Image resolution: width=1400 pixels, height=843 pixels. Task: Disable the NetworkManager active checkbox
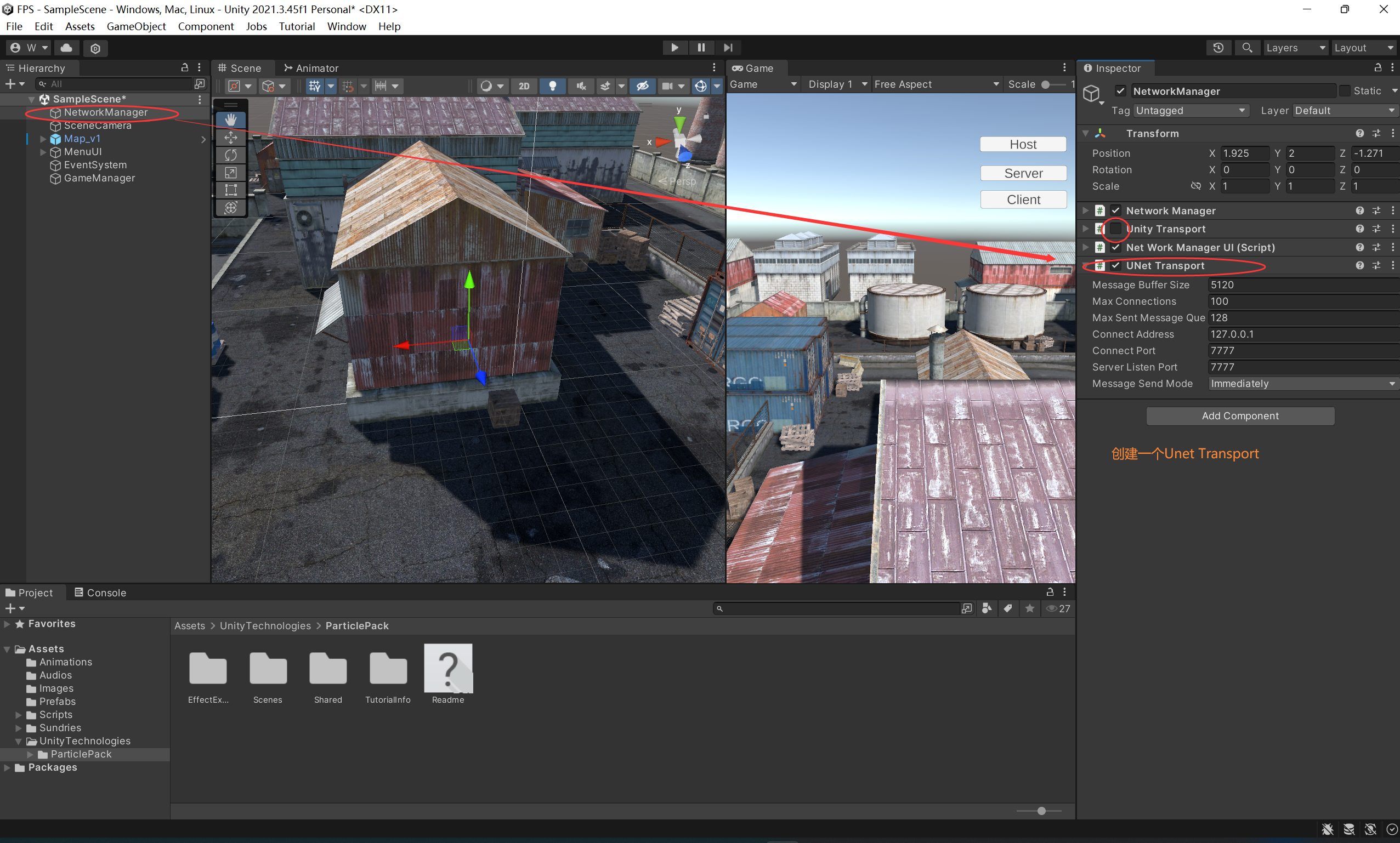pyautogui.click(x=1120, y=92)
